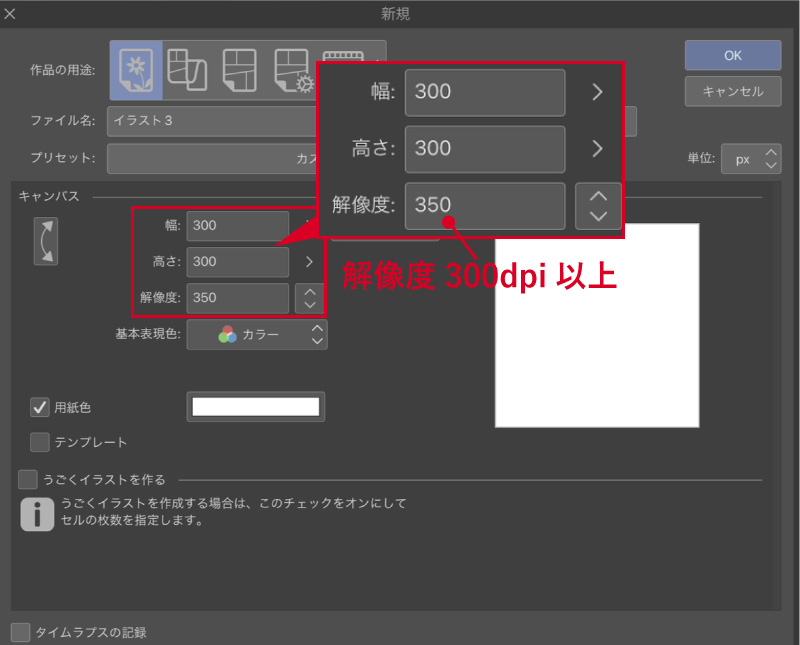Image resolution: width=800 pixels, height=645 pixels.
Task: Select the Illustration work type icon
Action: (135, 70)
